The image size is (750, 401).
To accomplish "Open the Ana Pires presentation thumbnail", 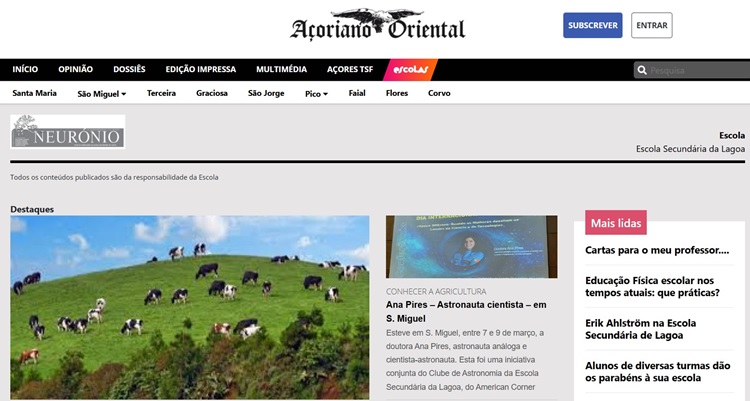I will 472,246.
